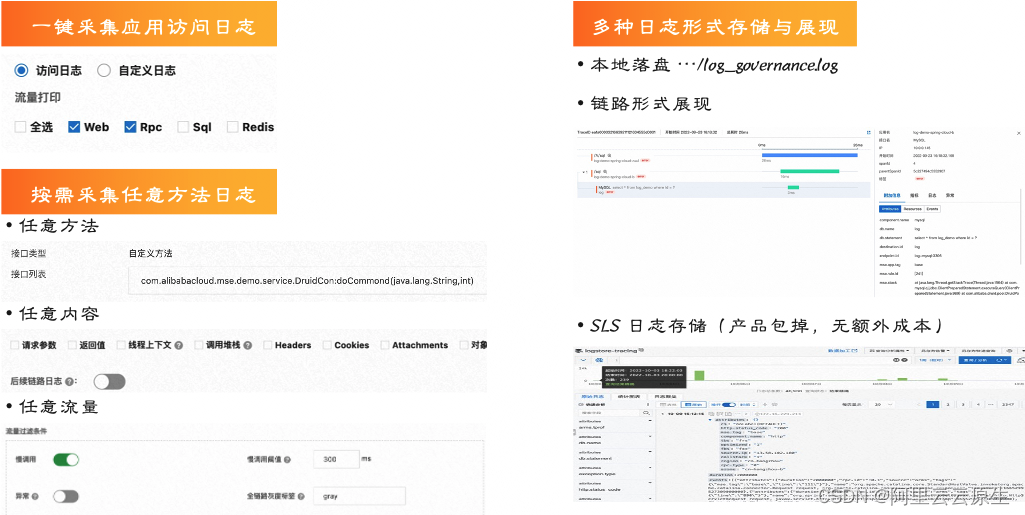Click help icon next to 后续链路日志

pos(71,381)
